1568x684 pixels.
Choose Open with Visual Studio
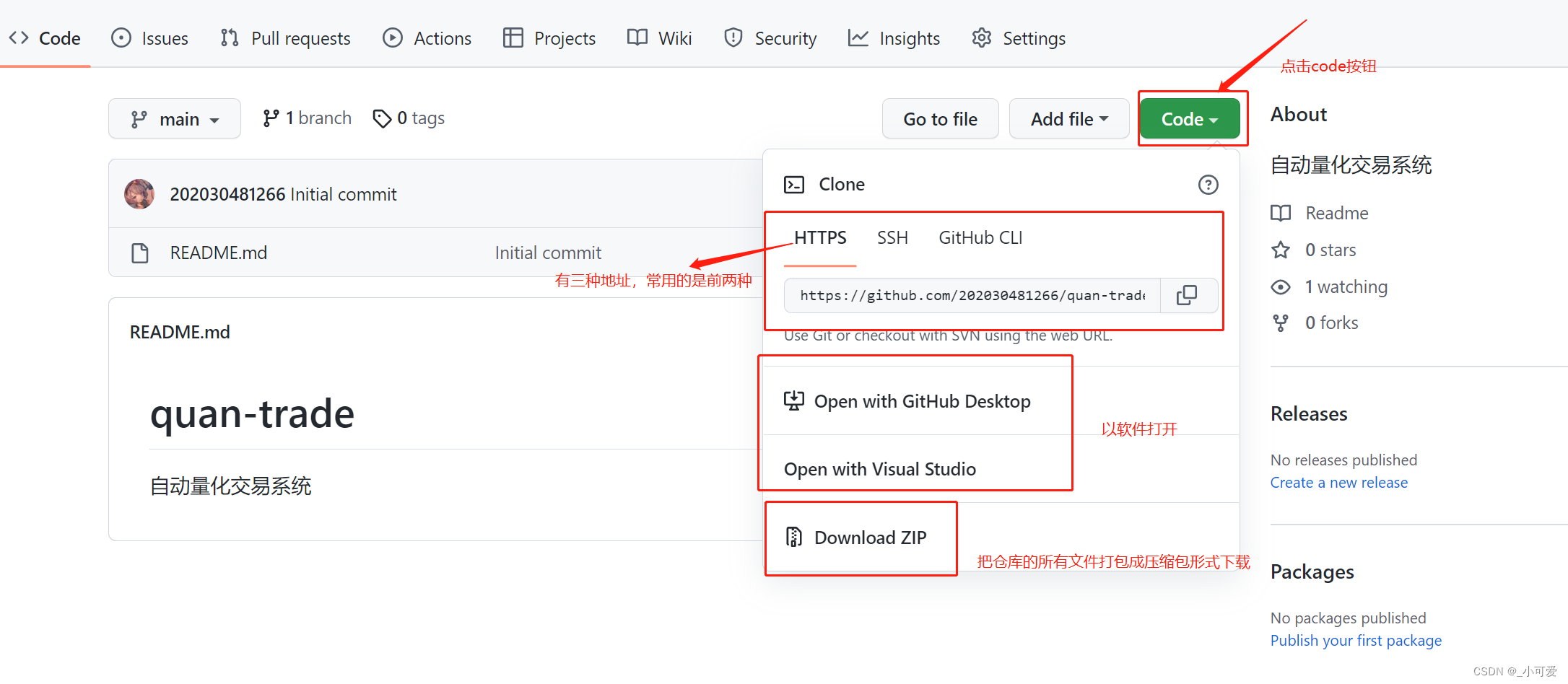[880, 469]
